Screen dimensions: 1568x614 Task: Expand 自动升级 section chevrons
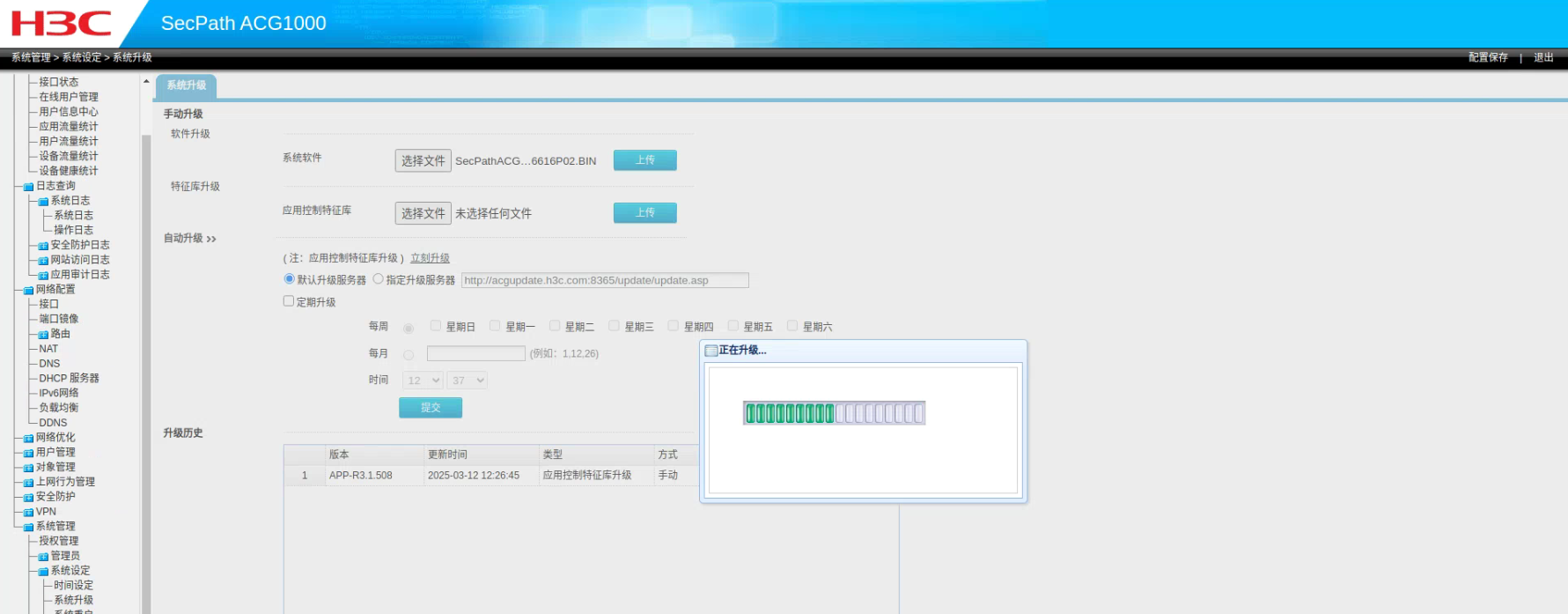pos(211,239)
